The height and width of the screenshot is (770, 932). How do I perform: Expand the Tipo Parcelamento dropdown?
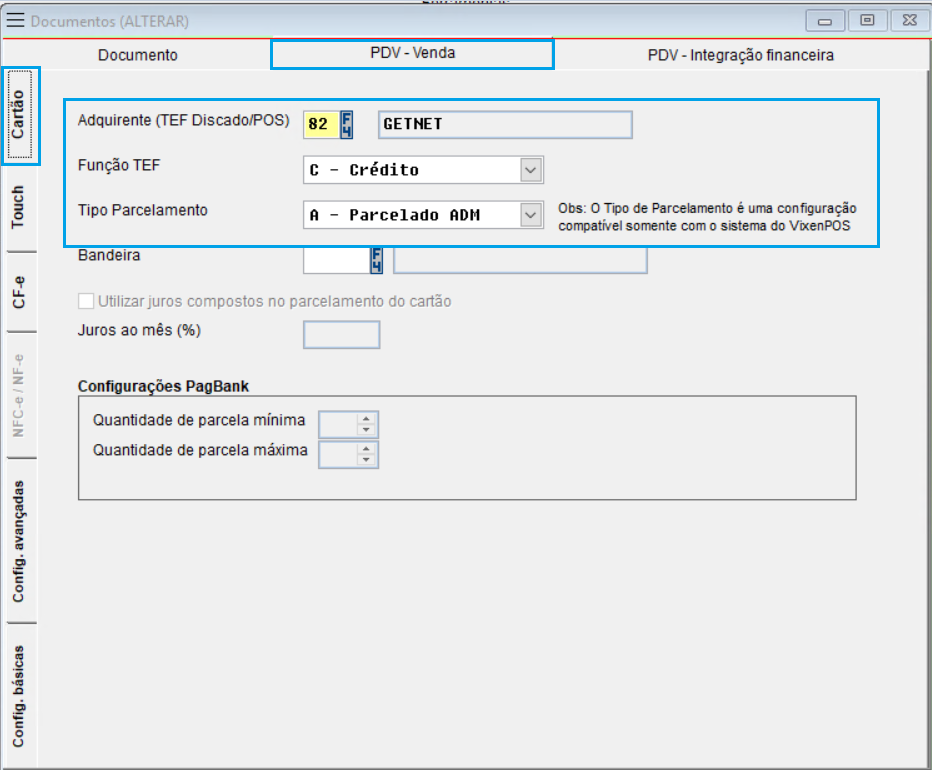click(531, 214)
